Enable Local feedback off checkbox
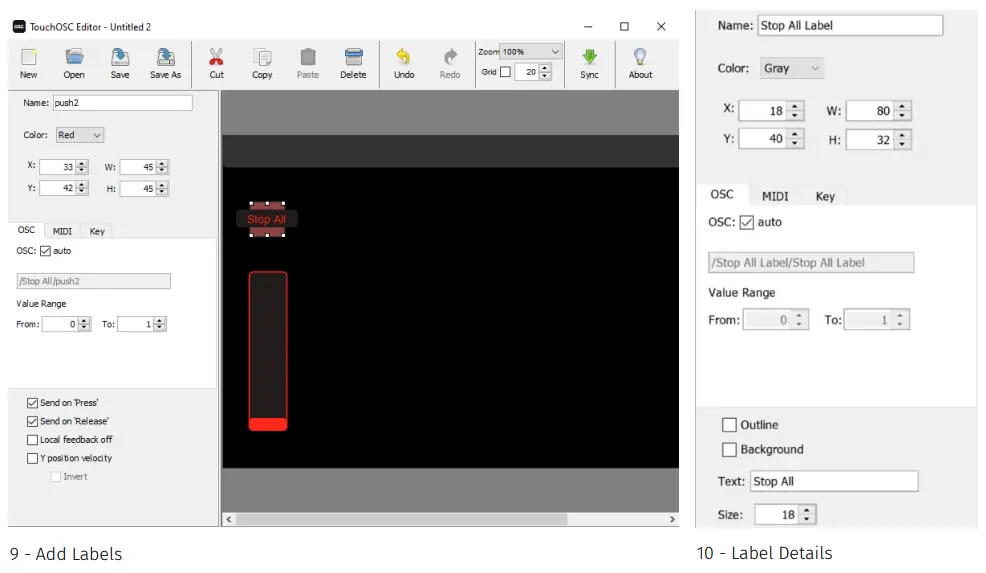 pos(32,440)
